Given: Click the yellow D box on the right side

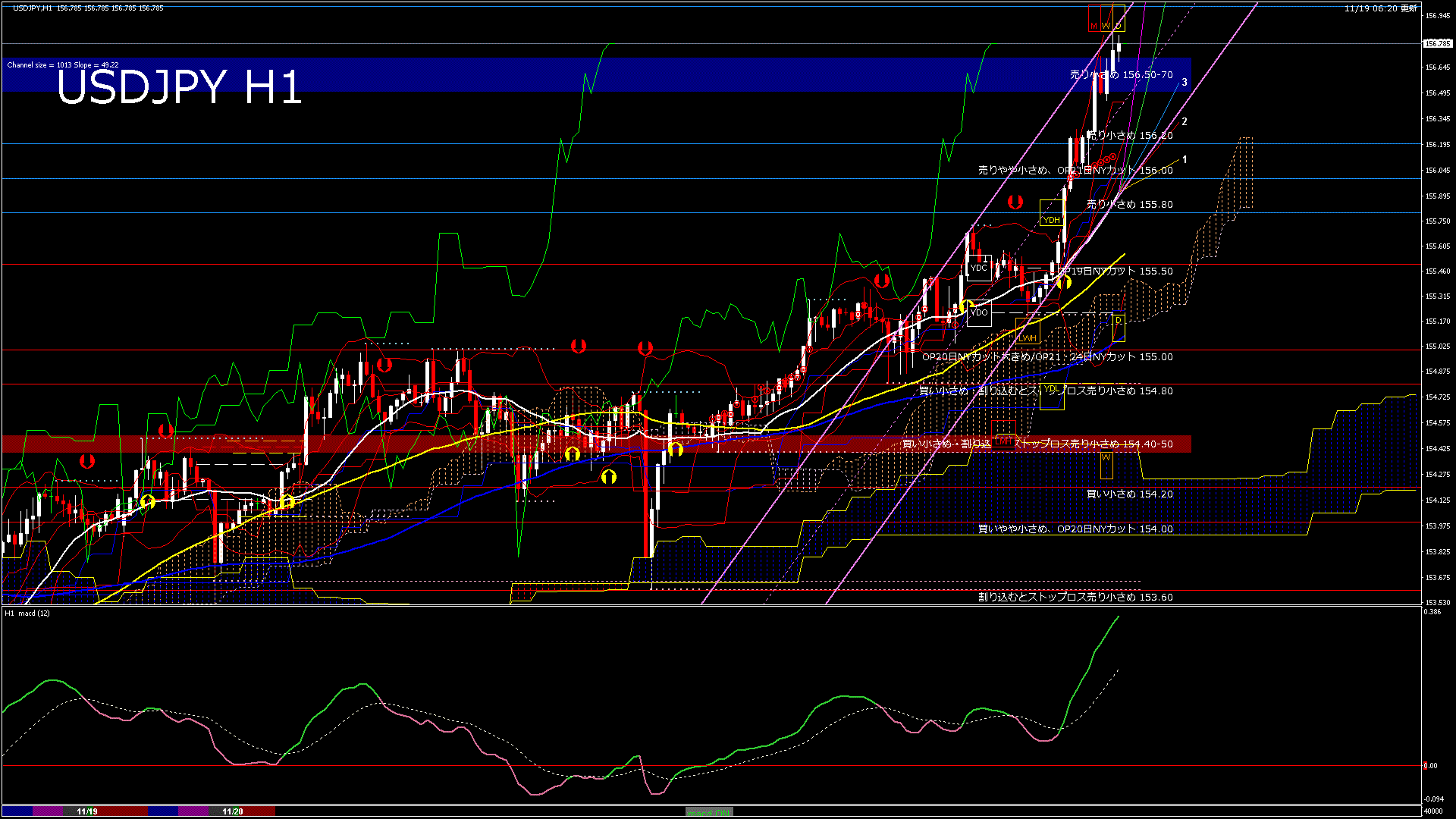Looking at the screenshot, I should [1119, 321].
